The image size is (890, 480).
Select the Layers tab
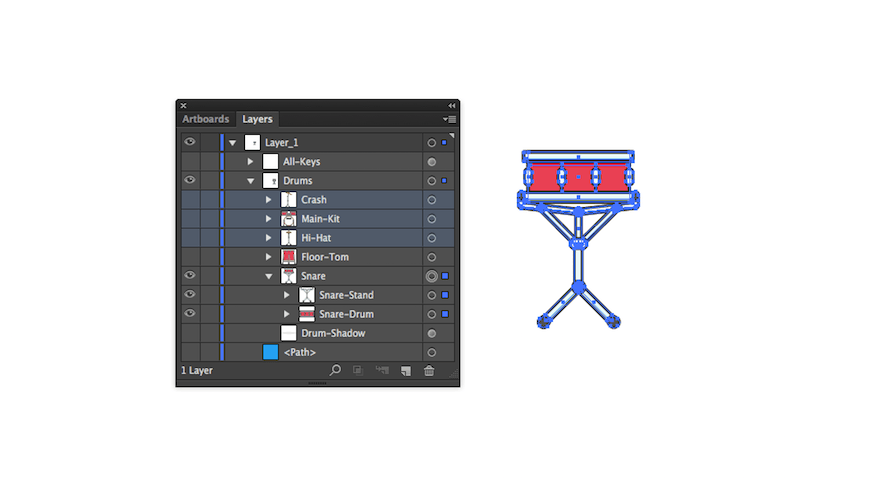pos(257,119)
